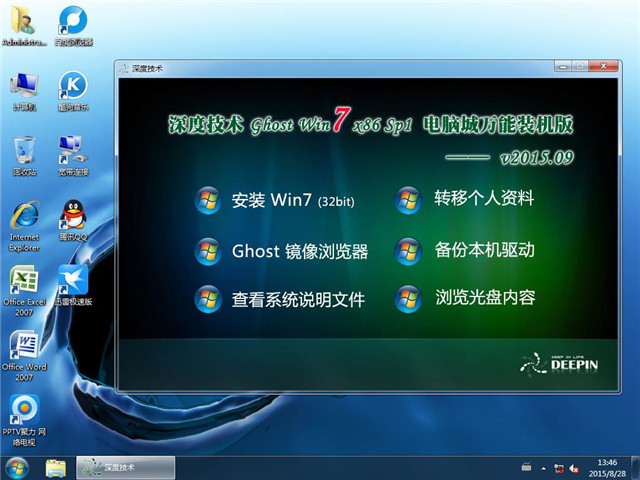
Task: Launch Internet Explorer from the desktop
Action: tap(24, 226)
